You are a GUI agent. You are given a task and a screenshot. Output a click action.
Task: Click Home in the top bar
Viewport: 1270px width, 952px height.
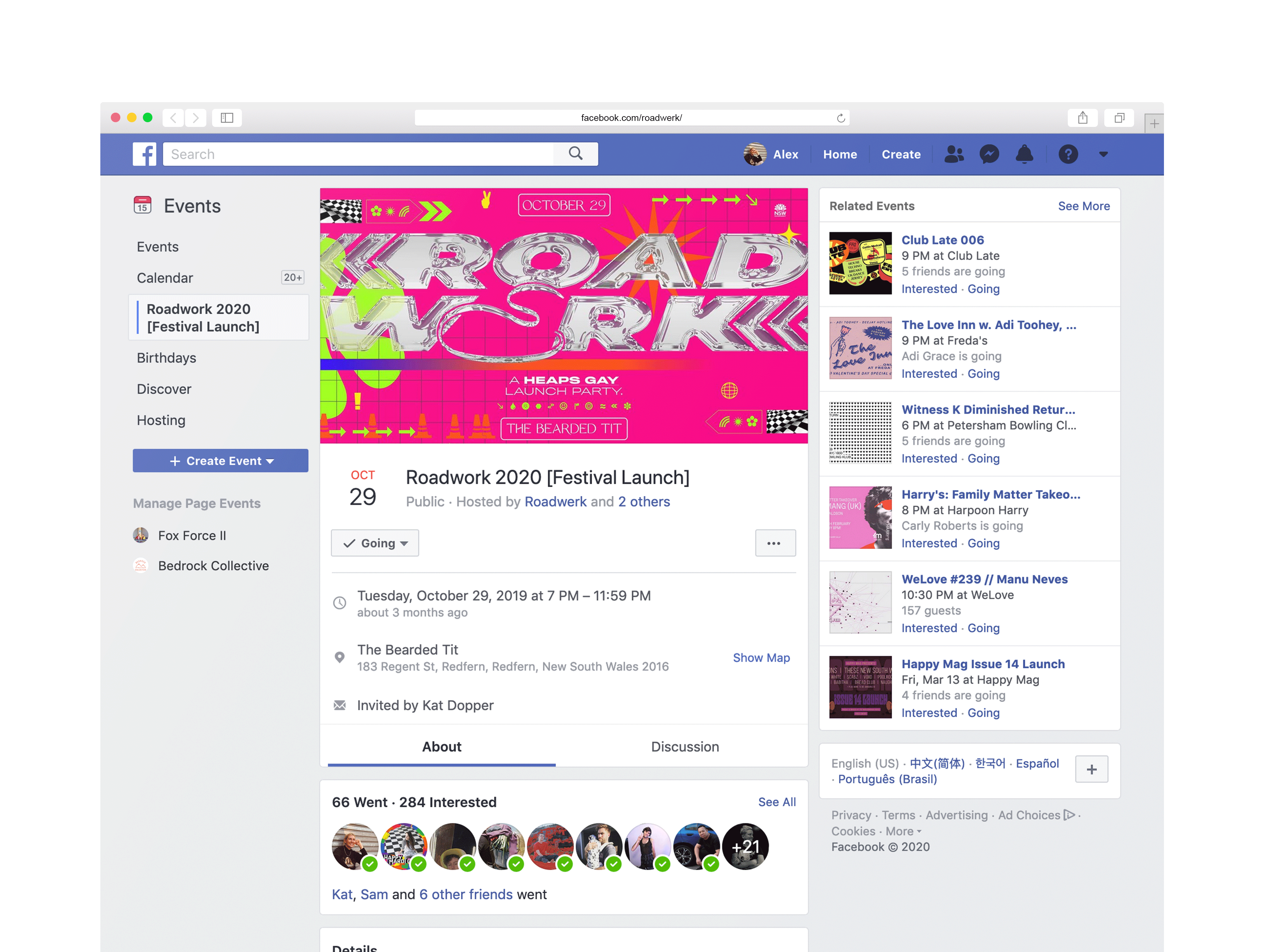point(840,154)
